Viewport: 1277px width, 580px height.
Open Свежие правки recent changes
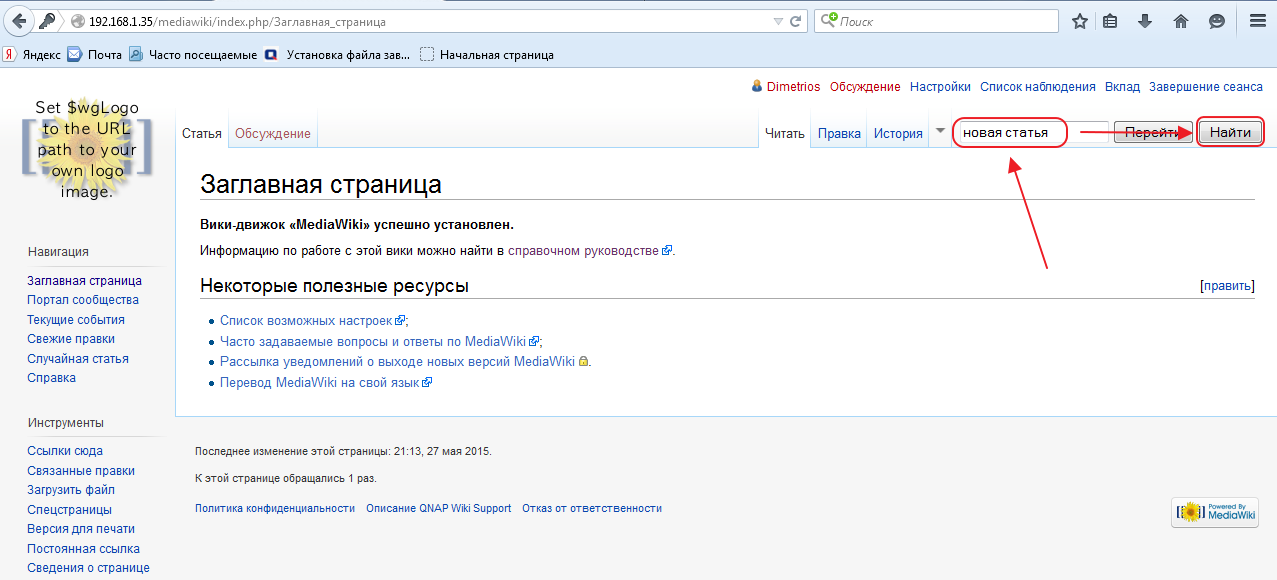click(71, 339)
